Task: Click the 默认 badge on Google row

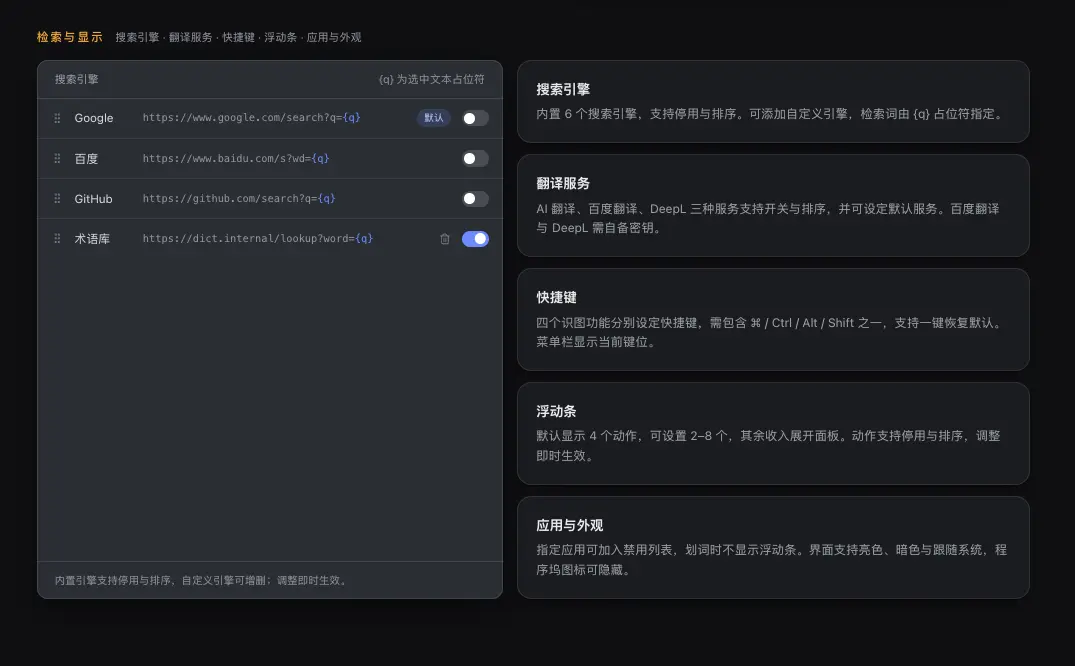Action: [433, 118]
